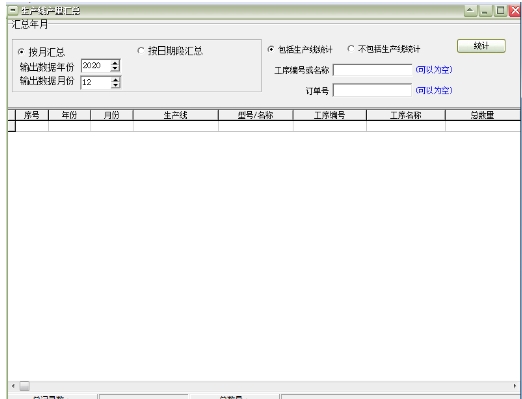Click the 总数量 column header
Screen dimensions: 522x399
482,115
